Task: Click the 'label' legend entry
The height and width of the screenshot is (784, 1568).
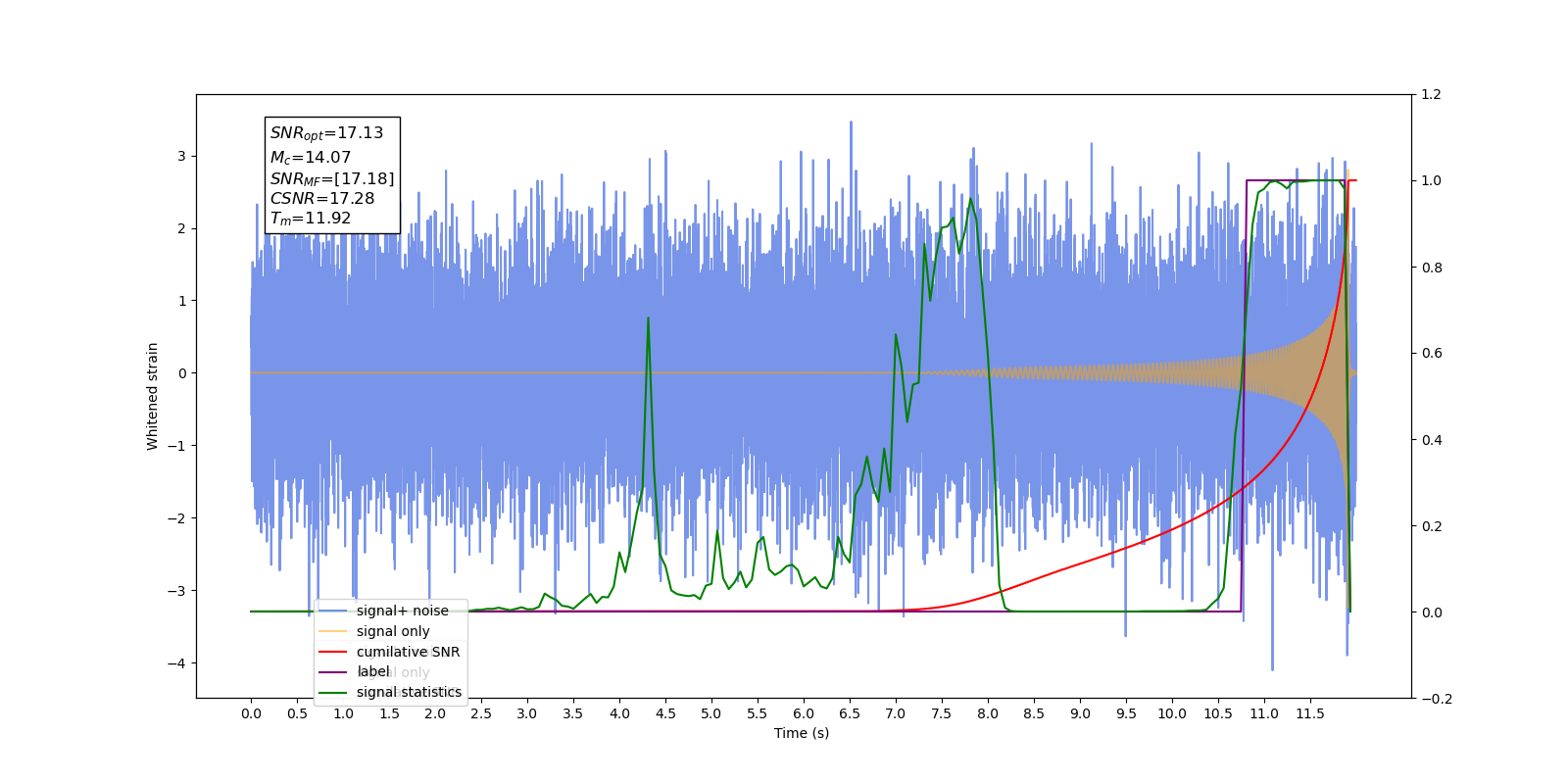Action: pyautogui.click(x=372, y=671)
